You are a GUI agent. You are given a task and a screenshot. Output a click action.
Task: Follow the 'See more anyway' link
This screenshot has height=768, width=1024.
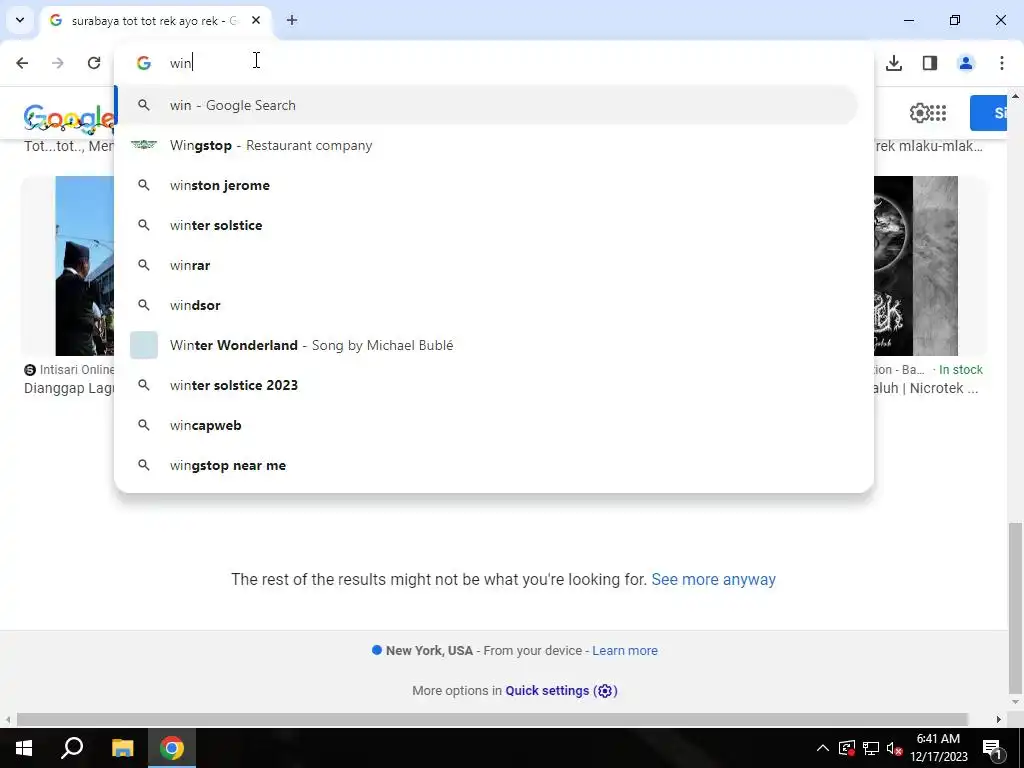[713, 579]
